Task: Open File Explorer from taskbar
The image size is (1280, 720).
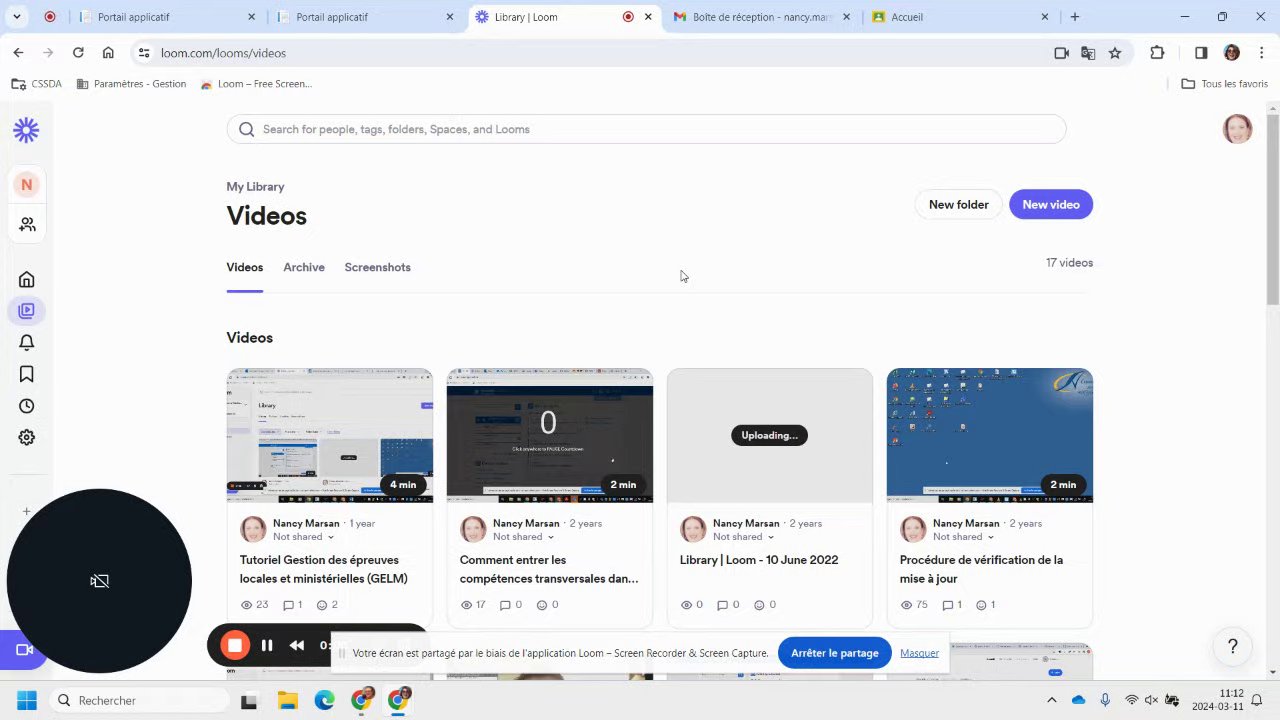Action: click(x=287, y=700)
